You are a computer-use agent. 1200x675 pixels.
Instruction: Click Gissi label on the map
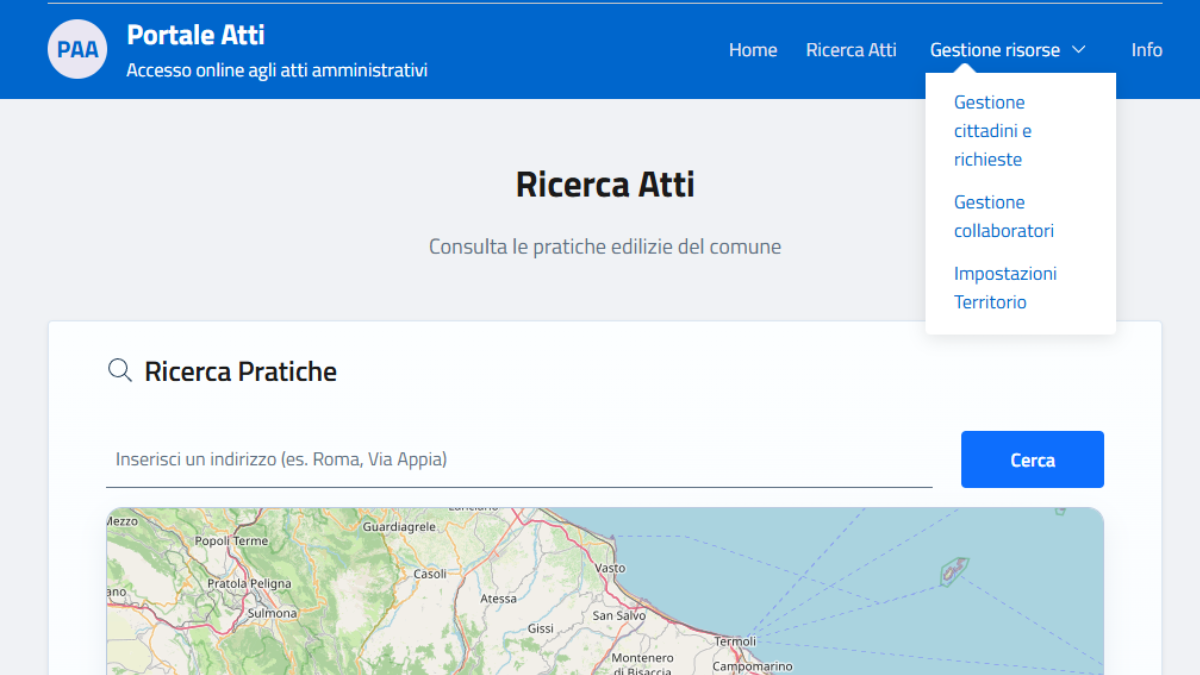pyautogui.click(x=541, y=629)
